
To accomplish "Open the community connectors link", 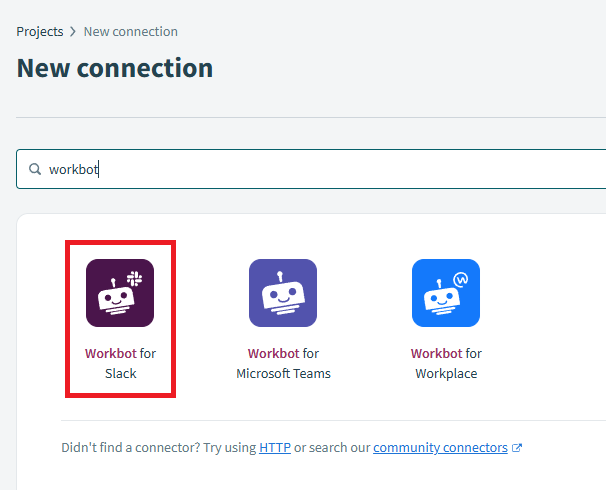I will [440, 447].
